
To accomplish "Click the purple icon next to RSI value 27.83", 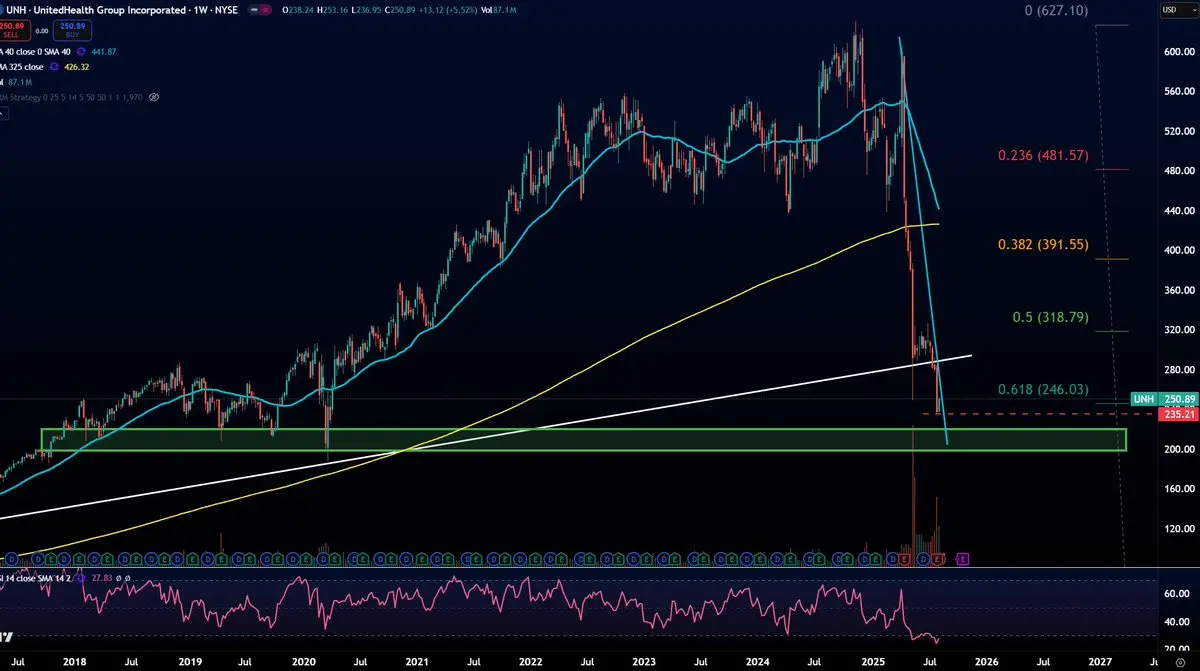I will tap(81, 578).
